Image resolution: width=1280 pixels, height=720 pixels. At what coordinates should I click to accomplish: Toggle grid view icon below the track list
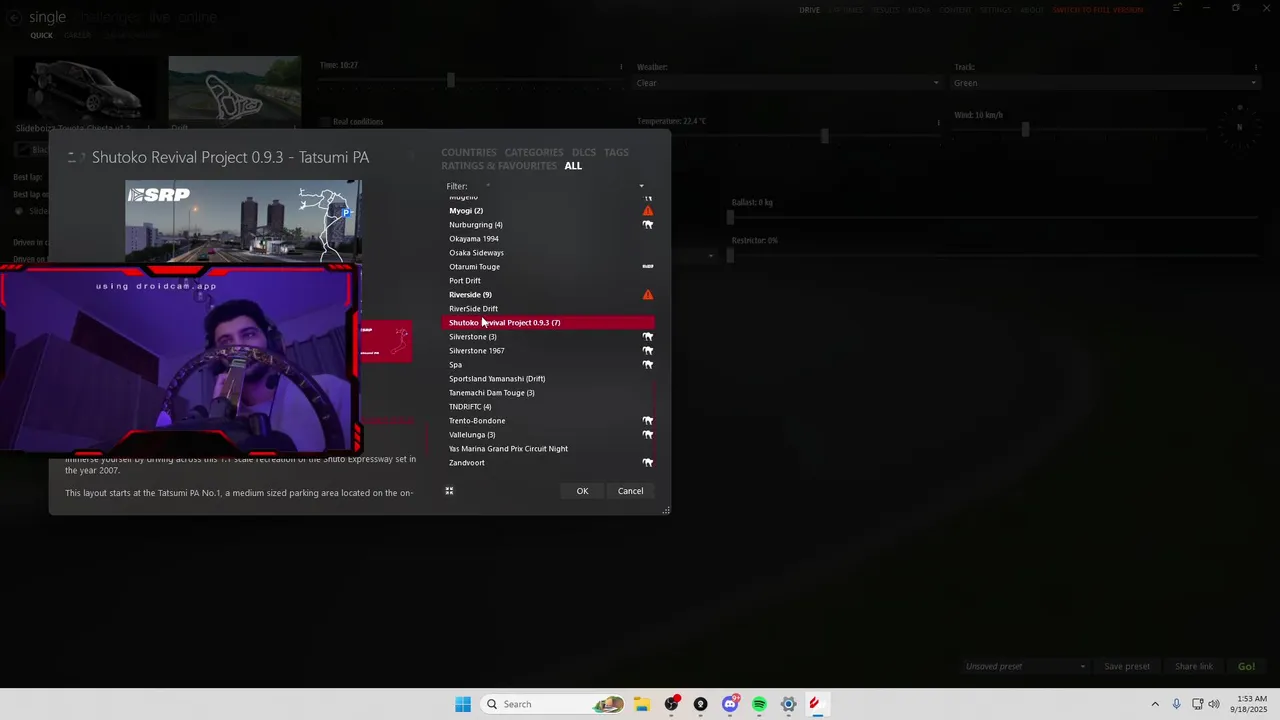[449, 491]
